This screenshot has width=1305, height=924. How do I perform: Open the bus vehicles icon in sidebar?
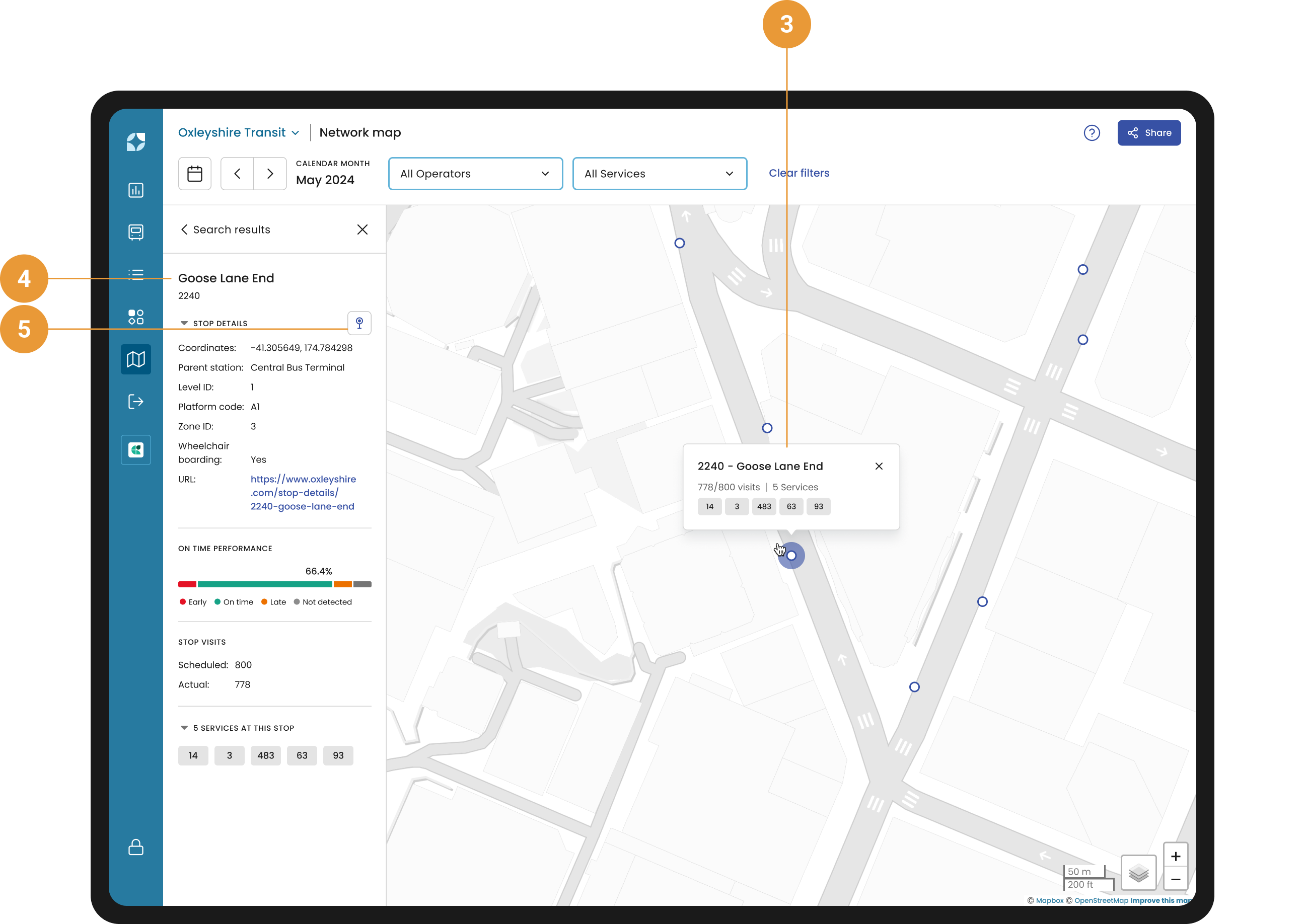tap(136, 232)
